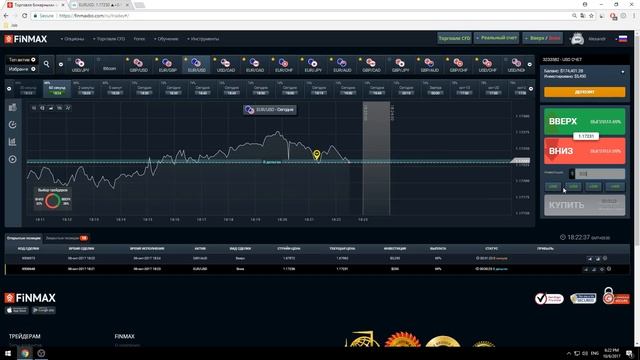Click the FINMAX logo in header

coord(26,39)
